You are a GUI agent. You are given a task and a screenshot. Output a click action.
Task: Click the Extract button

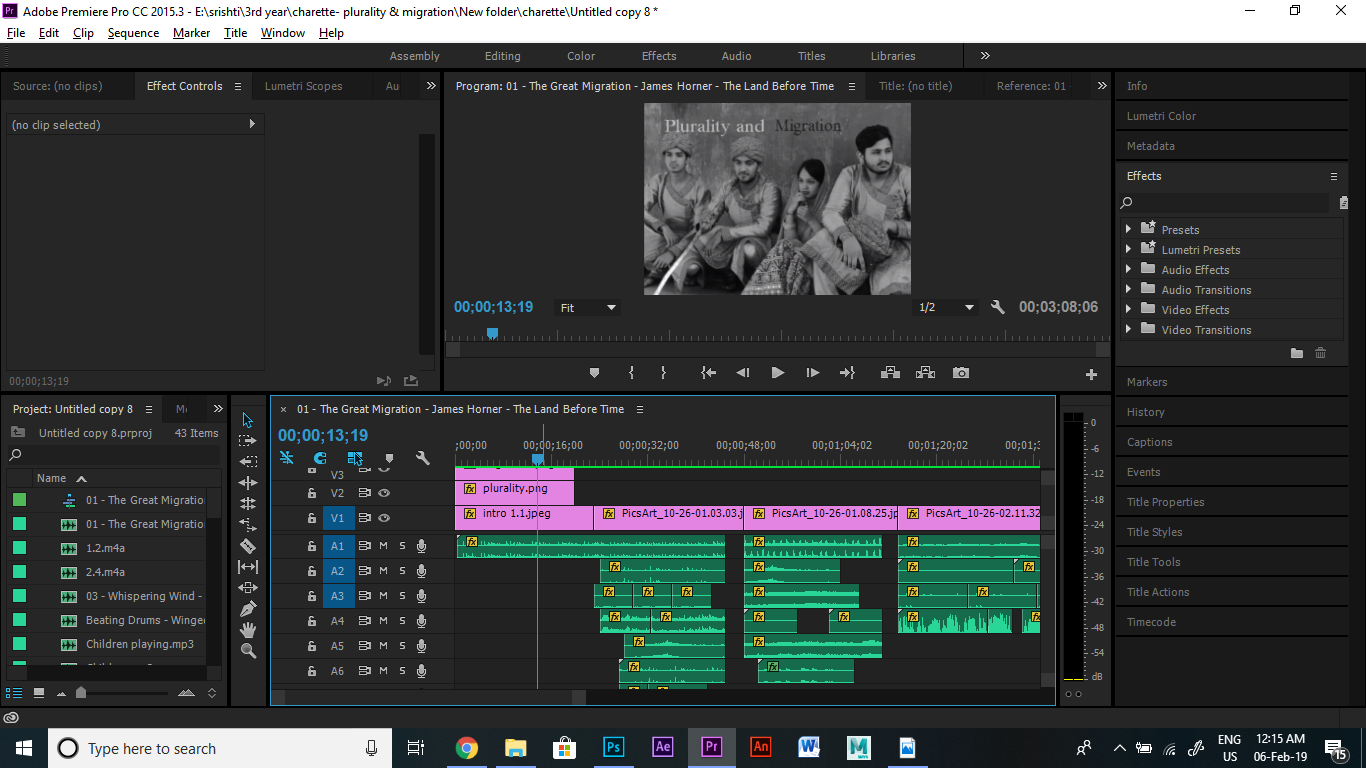tap(925, 373)
